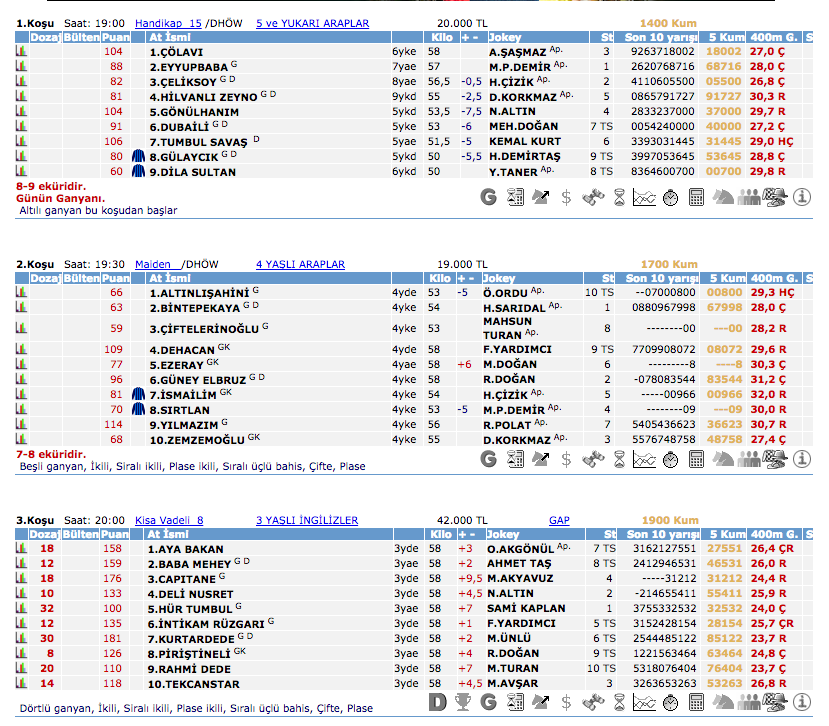Viewport: 829px width, 726px height.
Task: Click the GAP link in race 3
Action: (559, 520)
